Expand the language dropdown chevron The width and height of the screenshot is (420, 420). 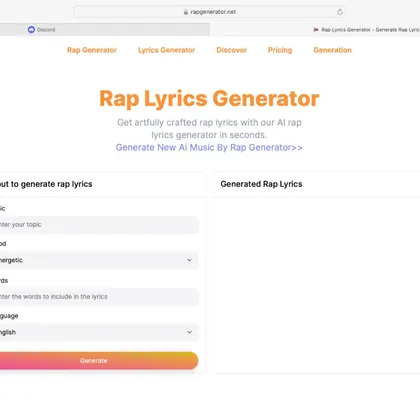pos(189,332)
